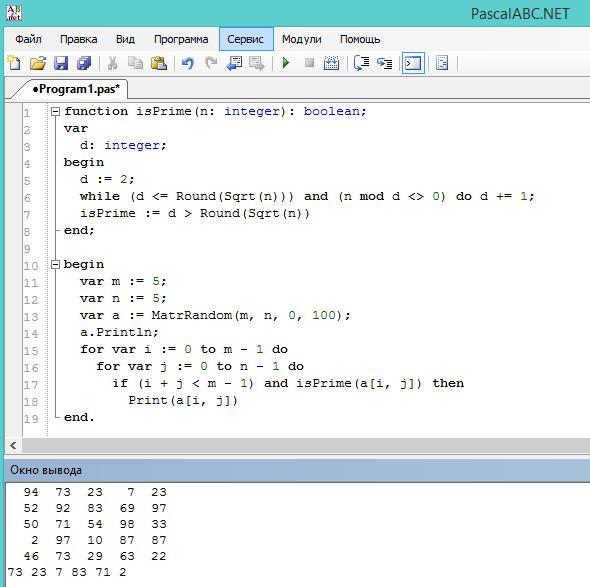Toggle the output window toolbar button
The height and width of the screenshot is (587, 590).
tap(413, 63)
